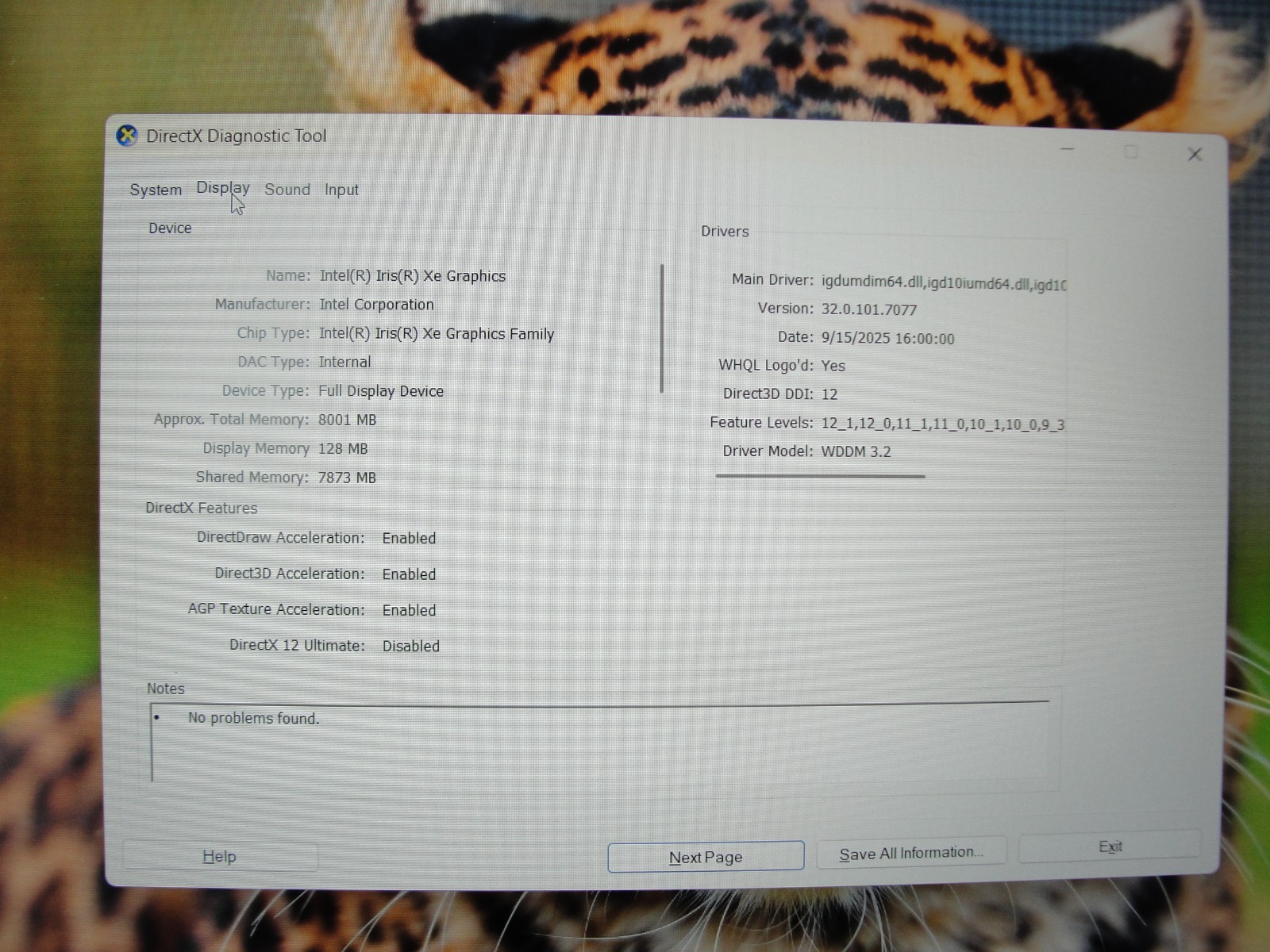Go to Next Page
Screen dimensions: 1270x952
706,857
